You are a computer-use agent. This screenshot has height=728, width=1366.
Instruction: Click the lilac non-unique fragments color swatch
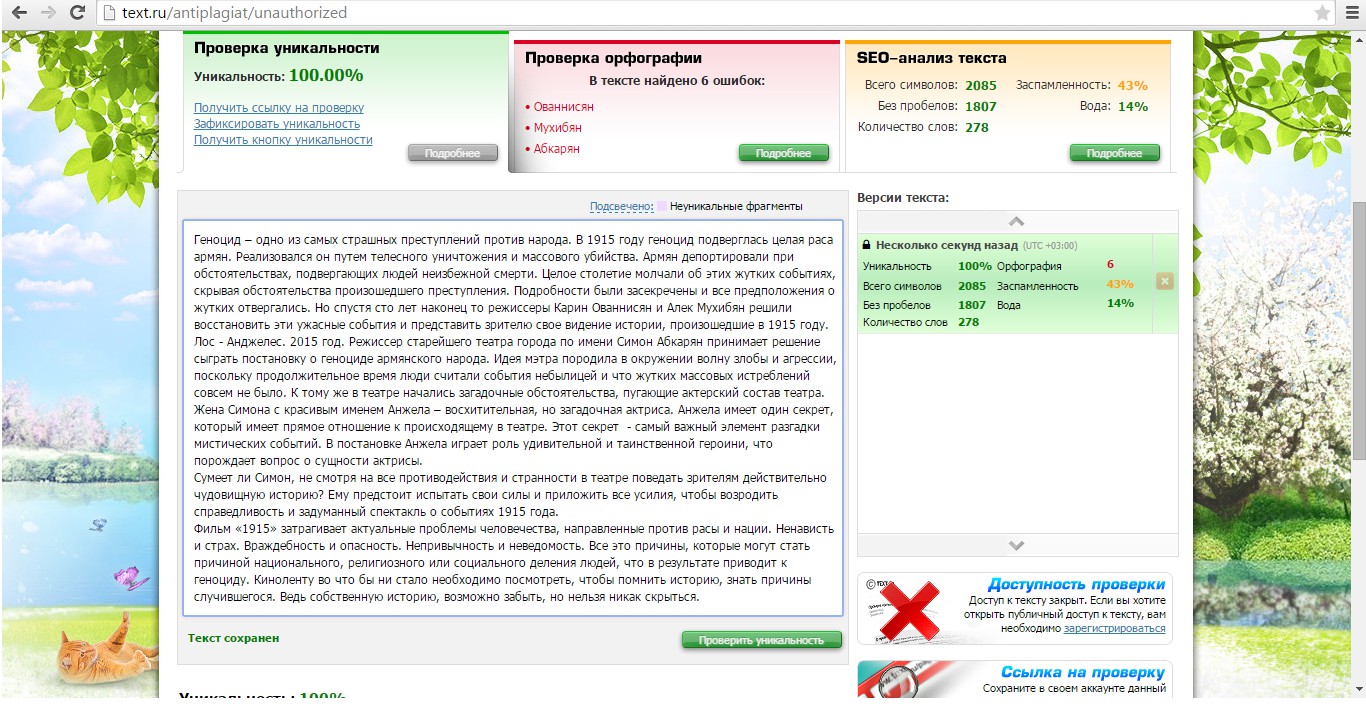coord(662,206)
